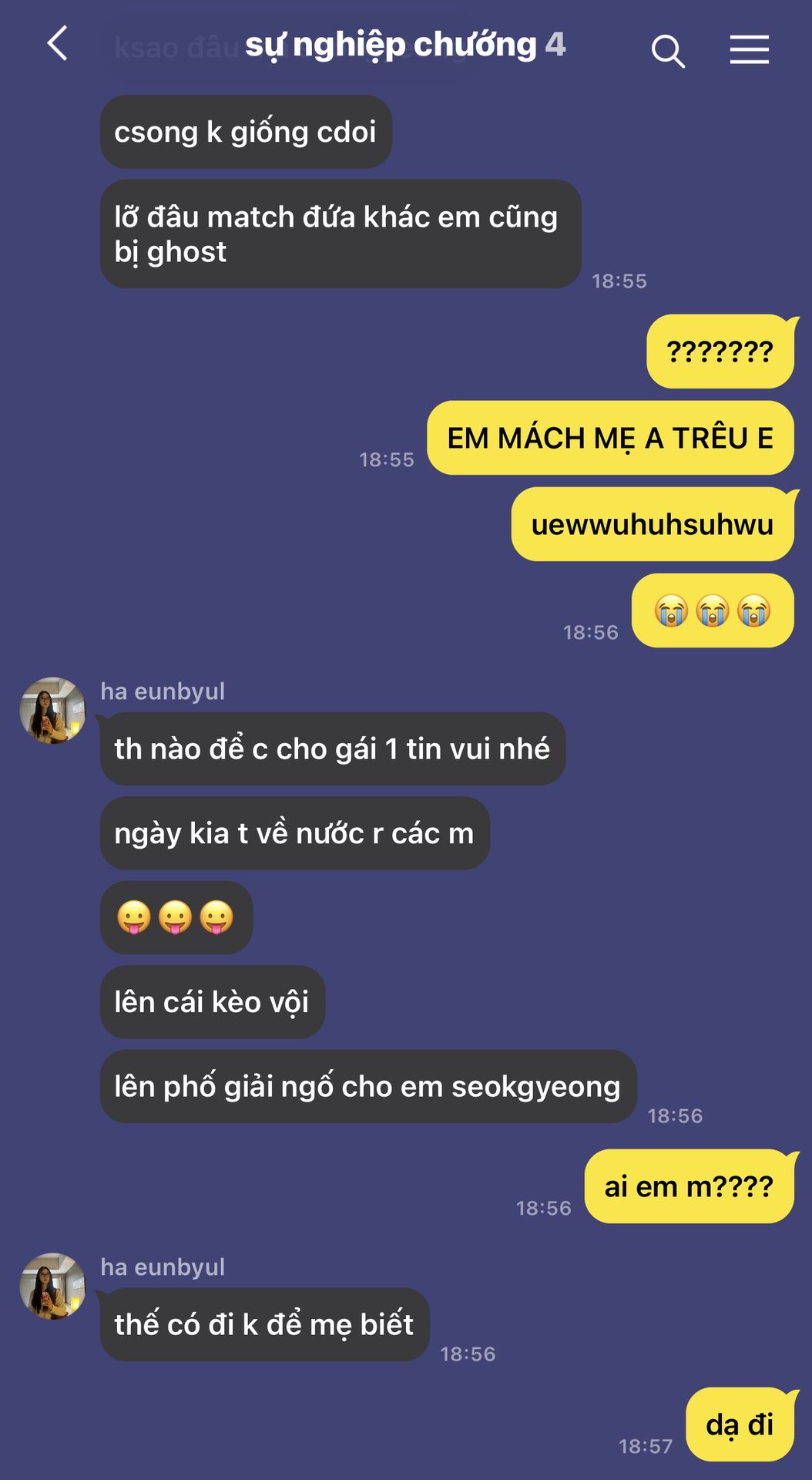812x1480 pixels.
Task: Tap the 'ai em m????' yellow bubble
Action: pyautogui.click(x=690, y=1186)
